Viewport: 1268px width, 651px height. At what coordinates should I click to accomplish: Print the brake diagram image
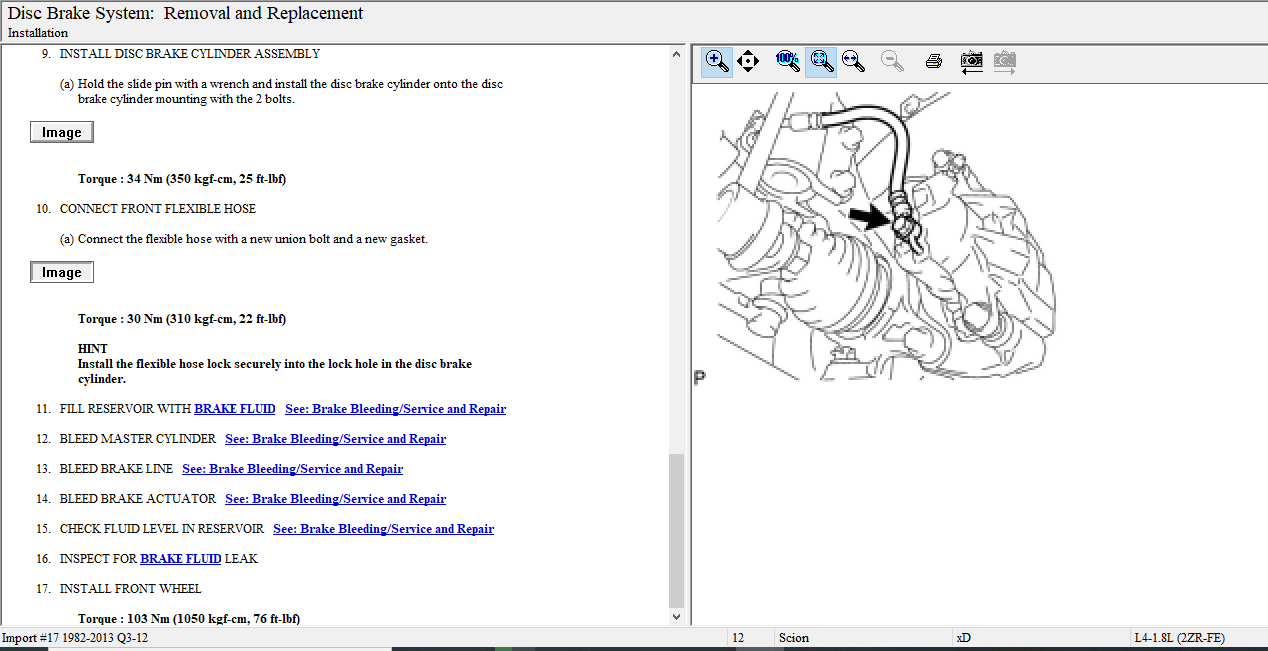click(934, 61)
